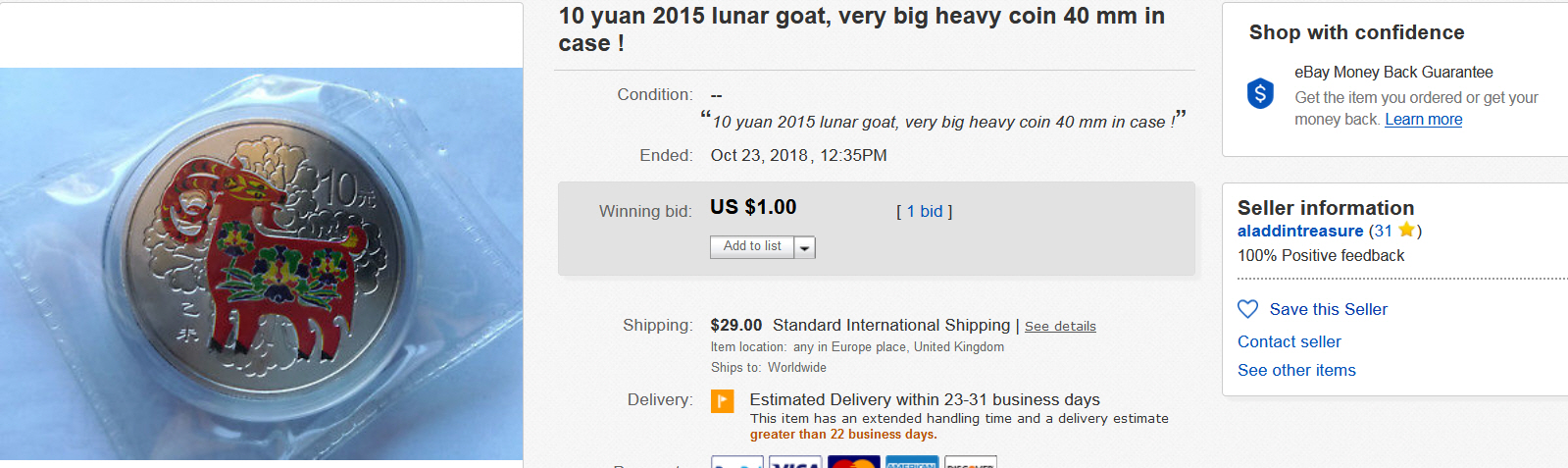Viewport: 1568px width, 468px height.
Task: Open See details for shipping
Action: 1060,327
